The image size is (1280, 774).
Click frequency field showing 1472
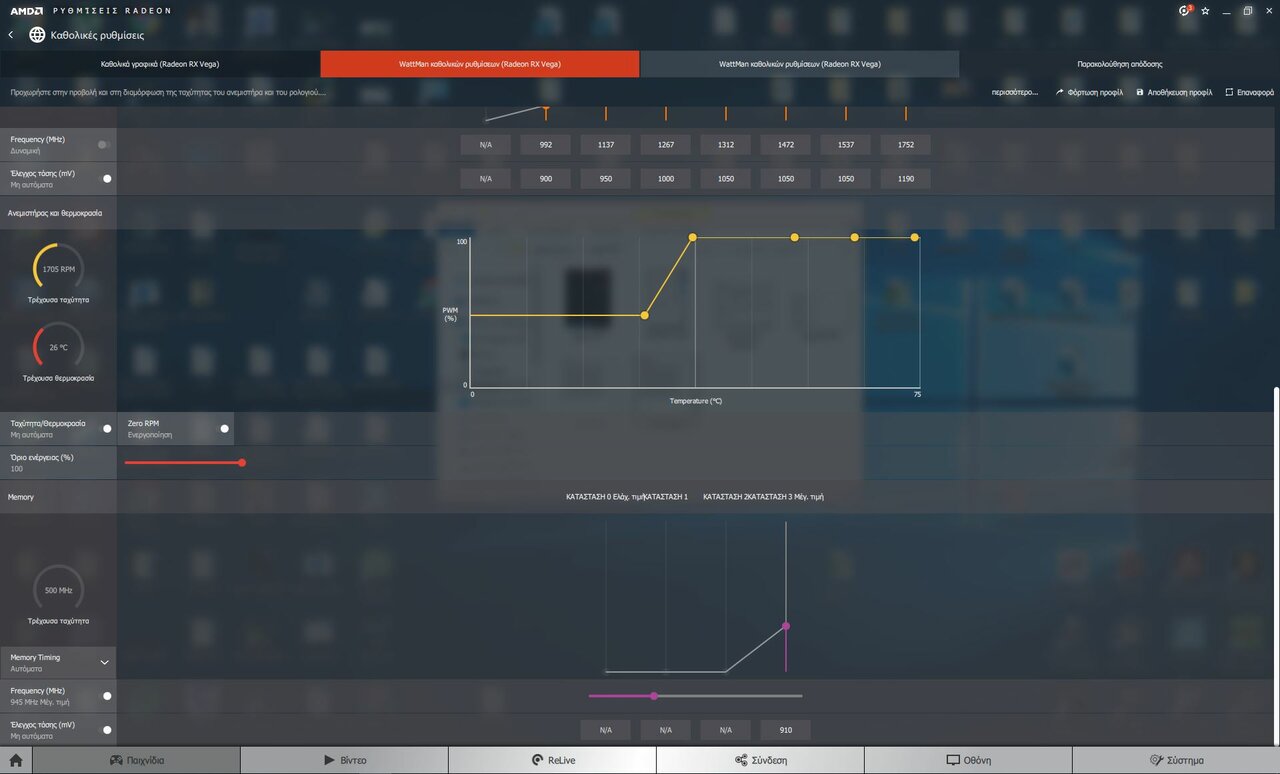(x=786, y=145)
